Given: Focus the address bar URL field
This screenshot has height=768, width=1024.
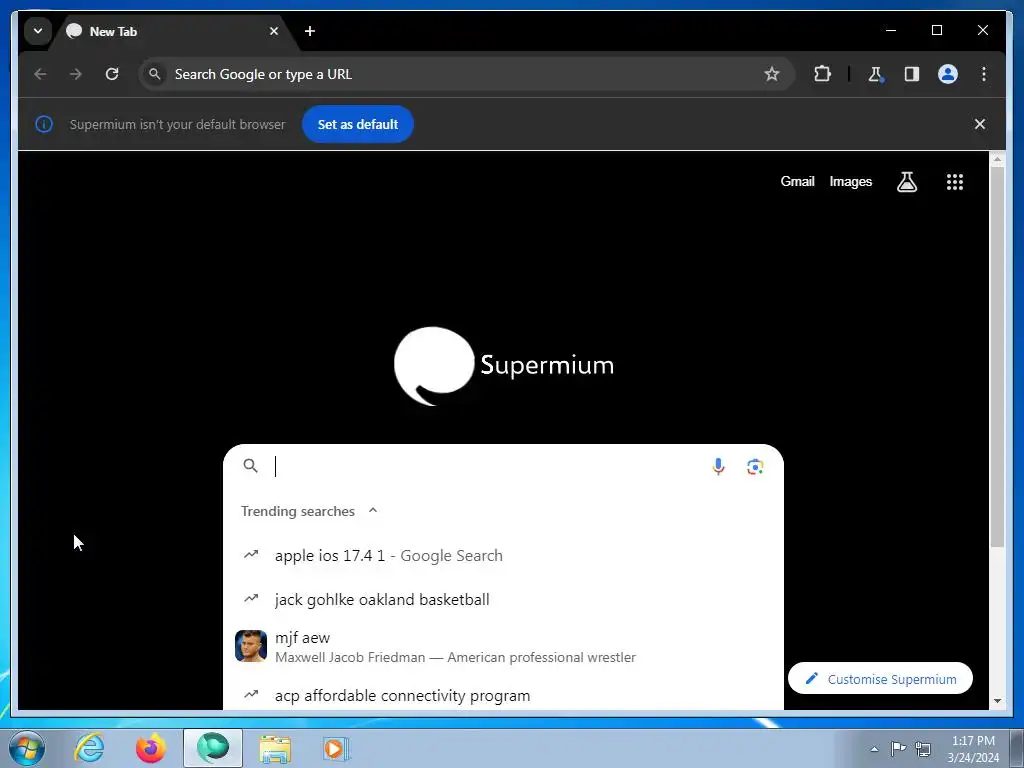Looking at the screenshot, I should (466, 74).
